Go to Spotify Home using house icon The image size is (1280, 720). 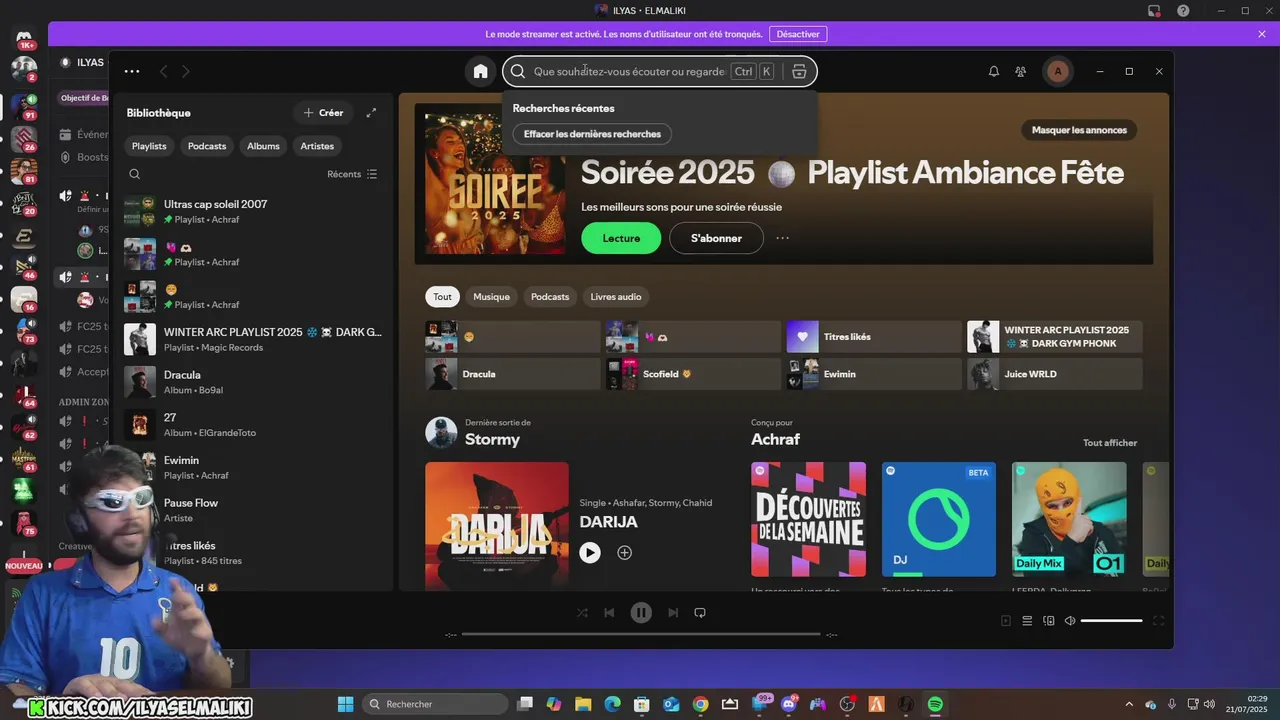pyautogui.click(x=481, y=71)
